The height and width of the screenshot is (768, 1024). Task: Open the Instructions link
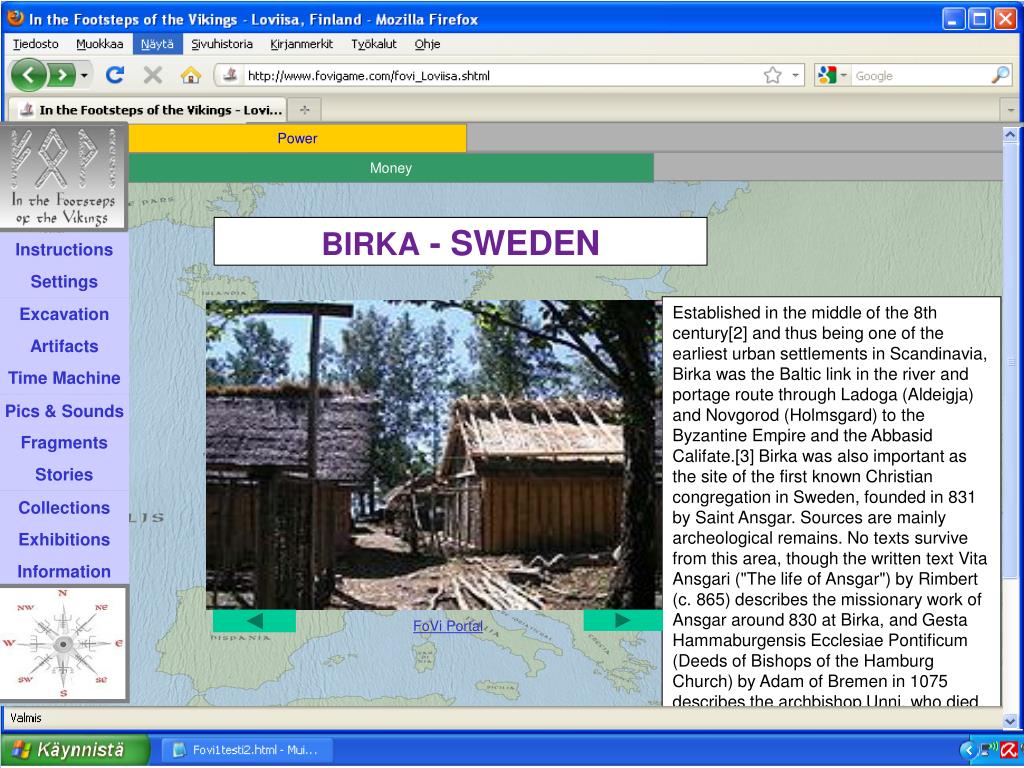point(64,249)
